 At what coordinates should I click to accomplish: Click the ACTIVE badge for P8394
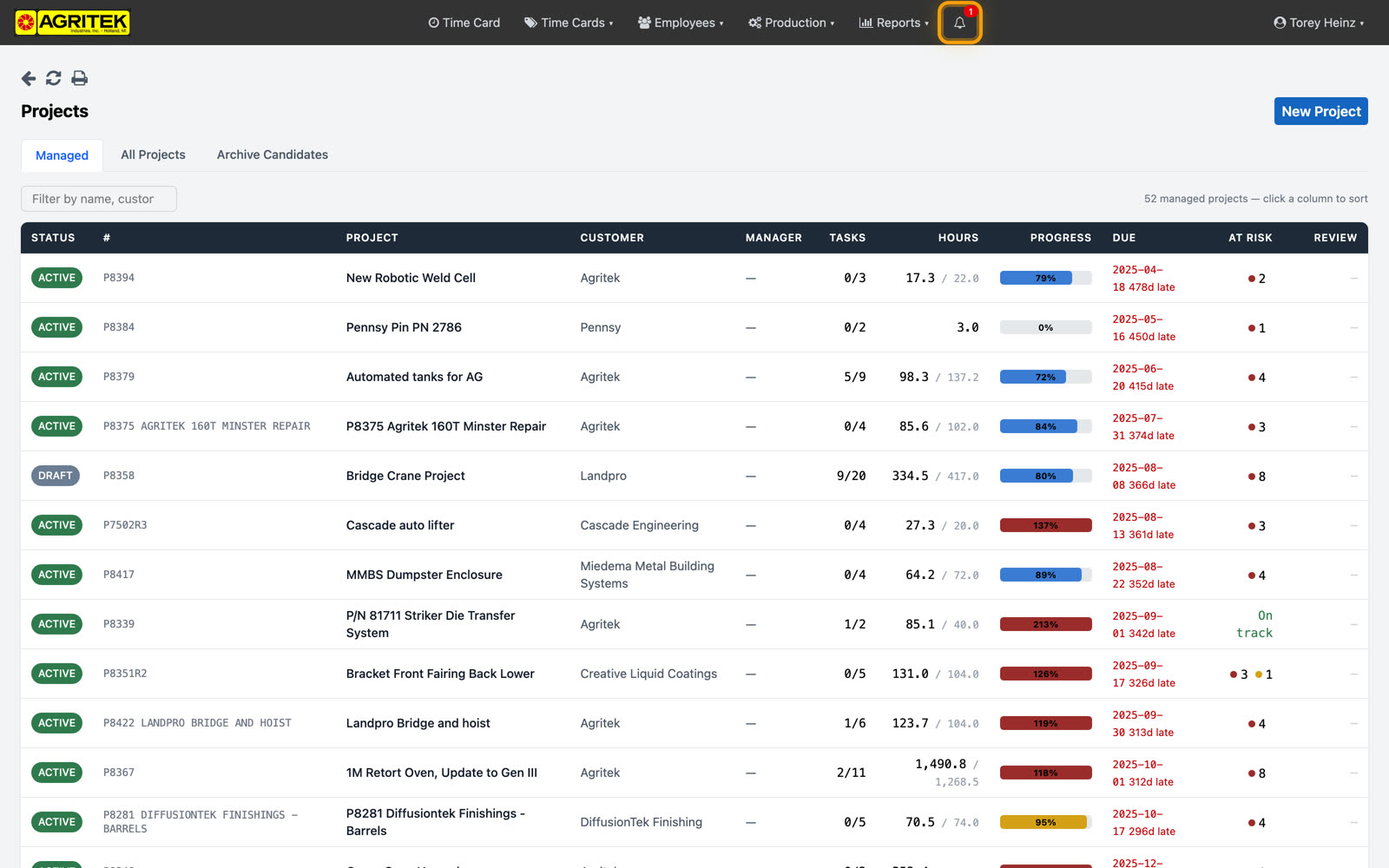(x=56, y=278)
